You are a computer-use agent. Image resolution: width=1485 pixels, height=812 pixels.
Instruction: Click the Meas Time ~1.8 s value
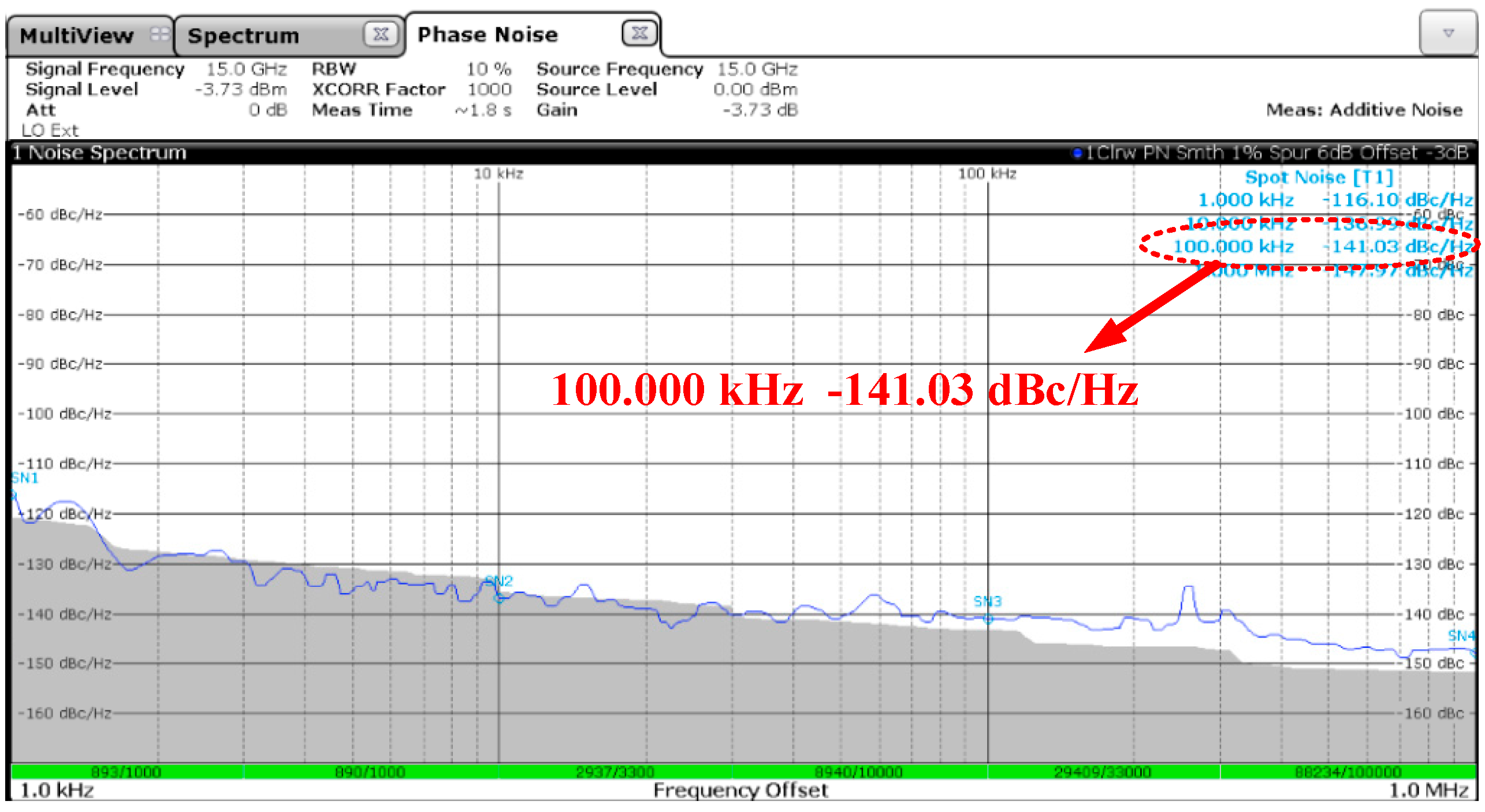483,110
